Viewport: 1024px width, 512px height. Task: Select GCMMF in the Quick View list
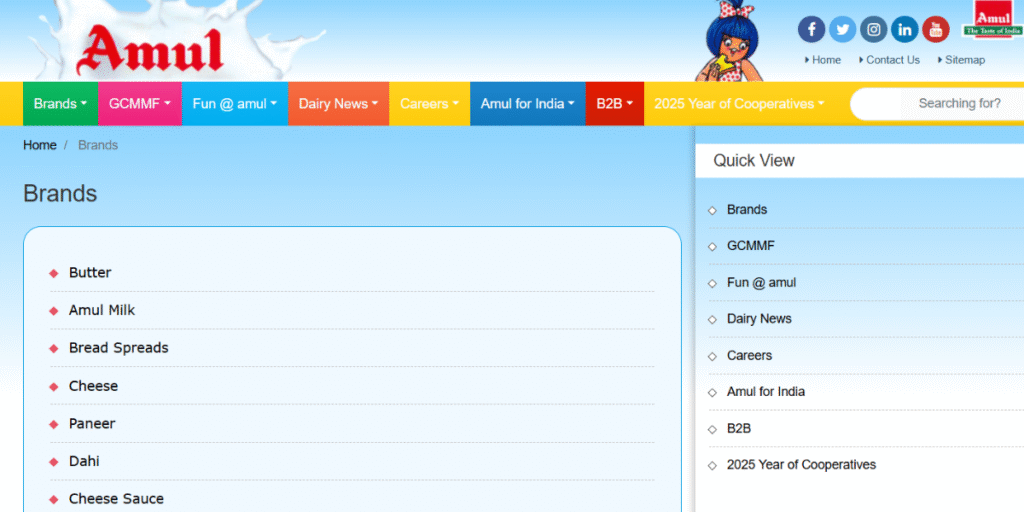(x=750, y=246)
